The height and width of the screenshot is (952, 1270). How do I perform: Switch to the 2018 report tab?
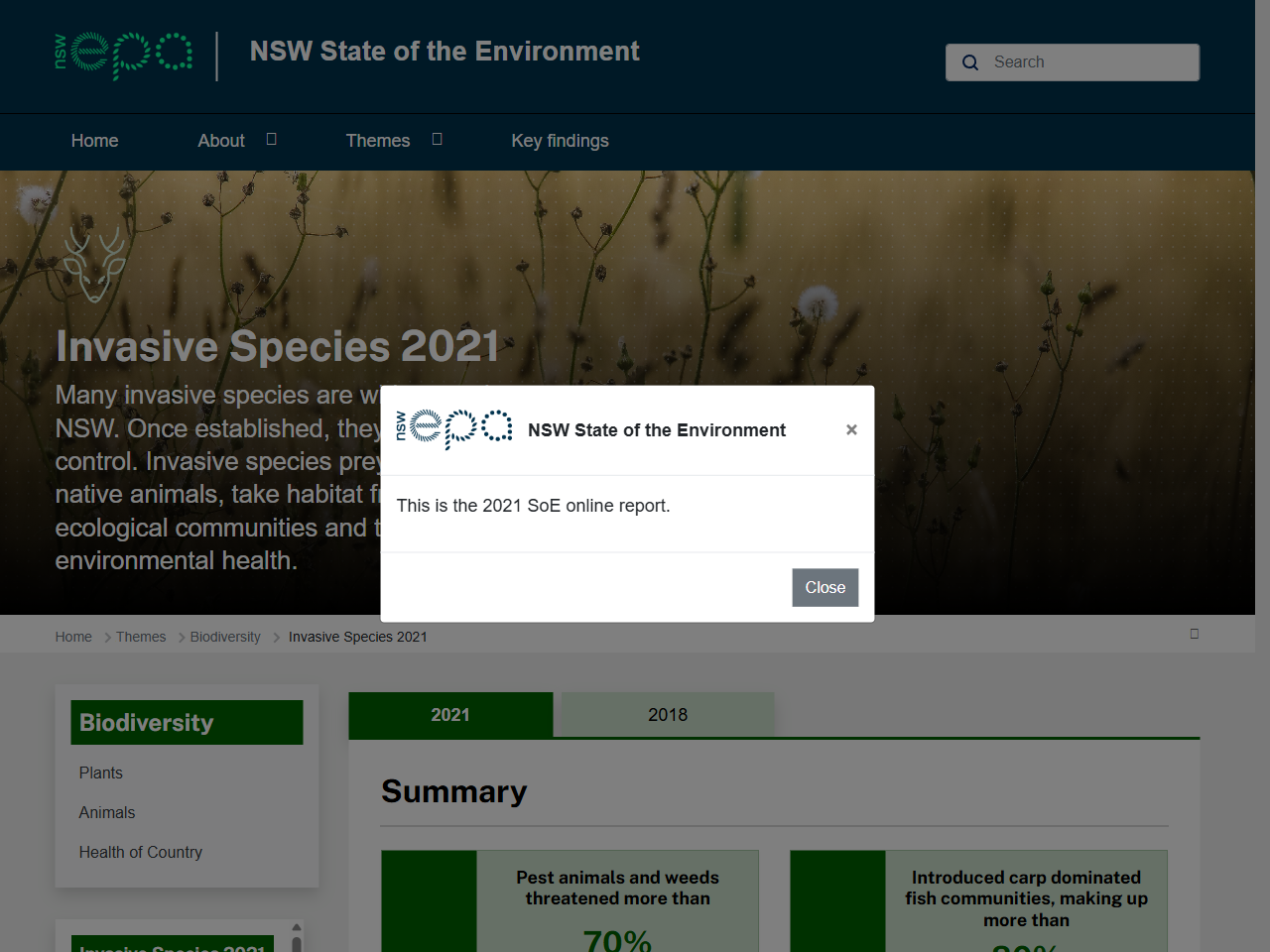pos(667,714)
